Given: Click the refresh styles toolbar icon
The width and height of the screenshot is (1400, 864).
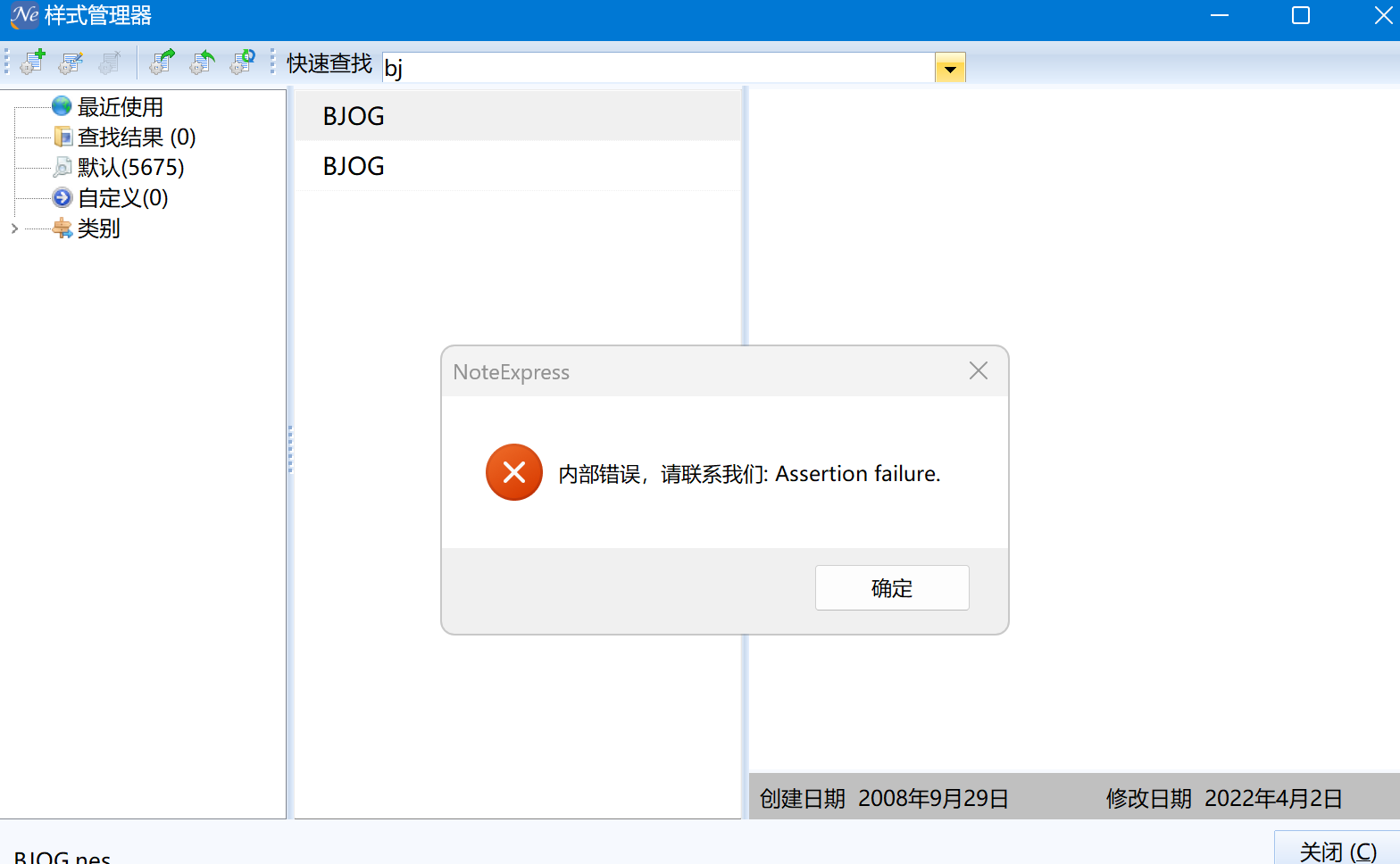Looking at the screenshot, I should pos(243,62).
